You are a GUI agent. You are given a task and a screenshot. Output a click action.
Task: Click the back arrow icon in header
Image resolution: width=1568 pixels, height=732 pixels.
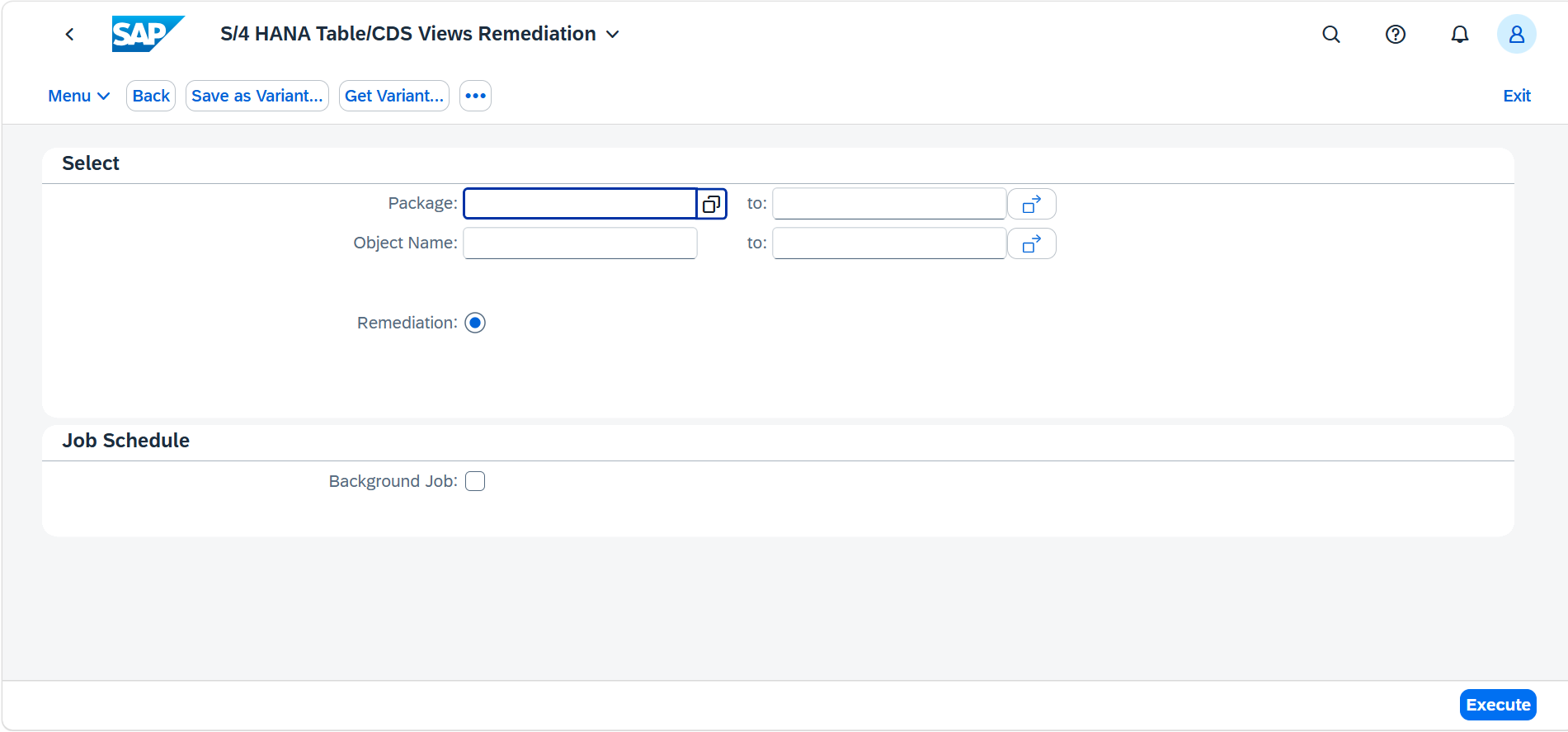[x=70, y=34]
